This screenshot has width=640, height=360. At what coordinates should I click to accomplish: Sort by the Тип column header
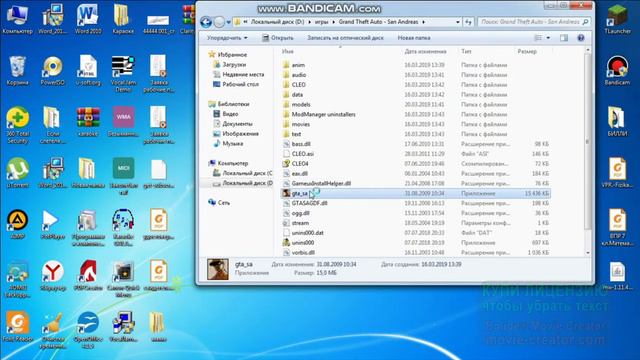pyautogui.click(x=466, y=51)
